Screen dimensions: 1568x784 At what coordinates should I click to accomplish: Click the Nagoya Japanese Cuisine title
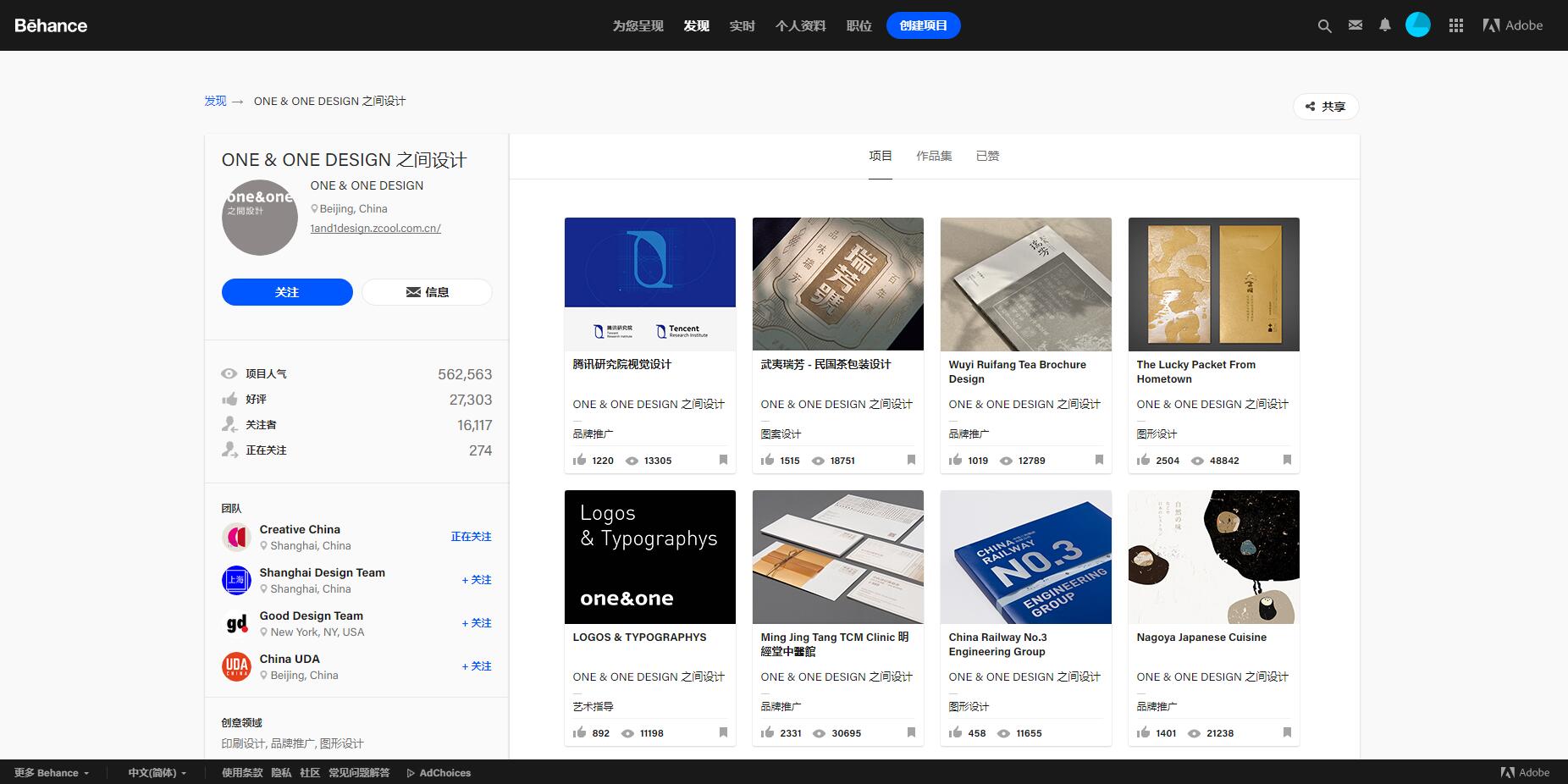coord(1201,638)
